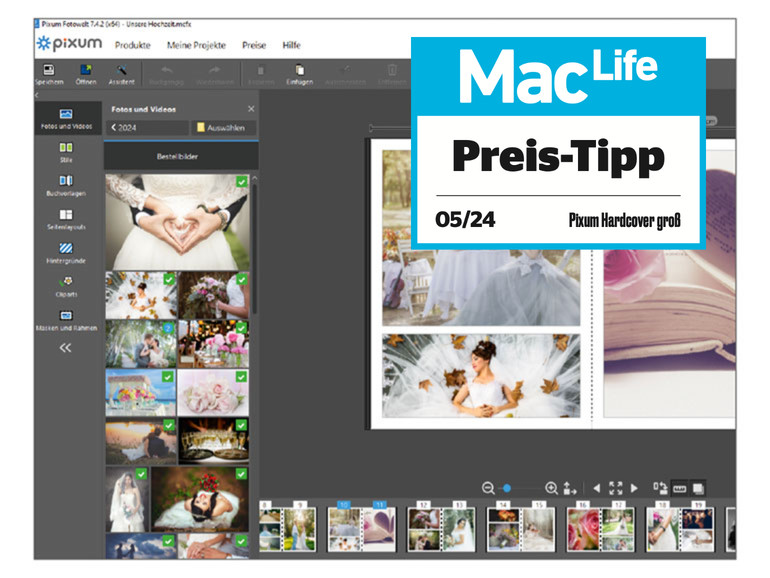The width and height of the screenshot is (770, 578).
Task: Open the Fotos und Videos sidebar panel
Action: tap(66, 119)
